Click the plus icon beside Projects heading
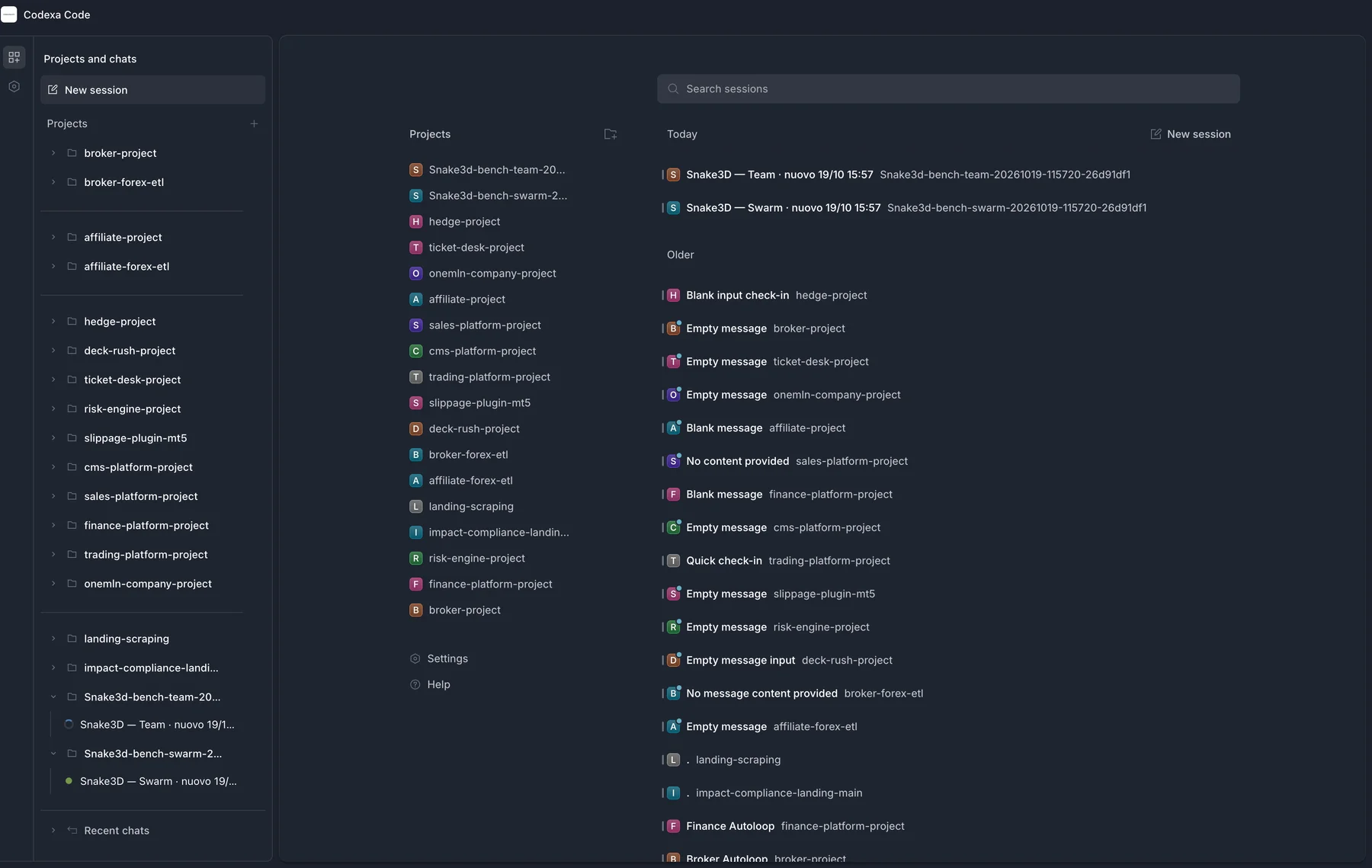This screenshot has height=868, width=1372. click(254, 123)
